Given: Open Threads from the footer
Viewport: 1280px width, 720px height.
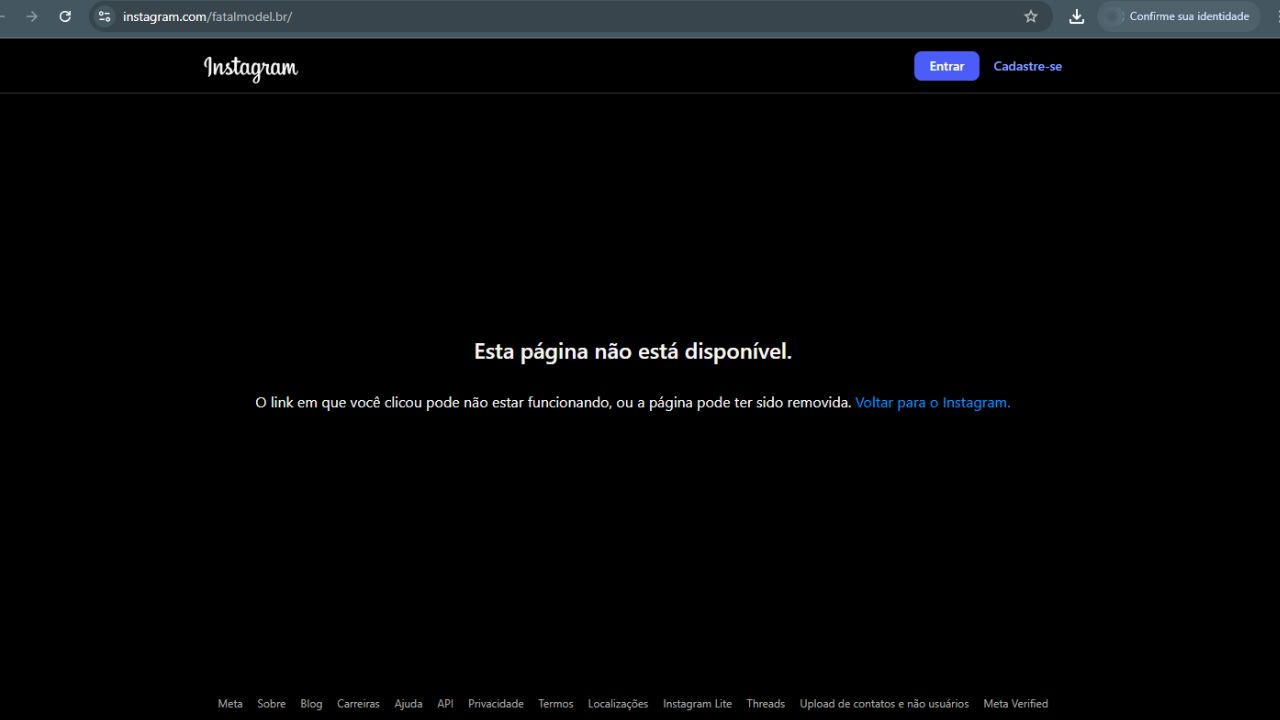Looking at the screenshot, I should coord(765,704).
